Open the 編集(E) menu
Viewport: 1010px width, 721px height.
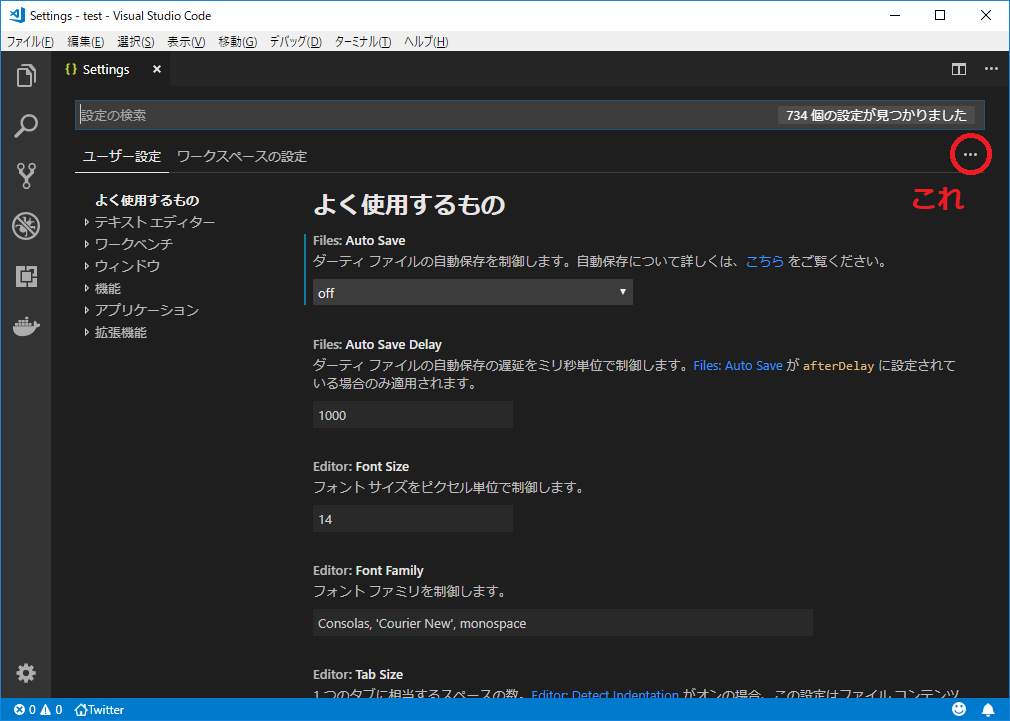click(85, 42)
